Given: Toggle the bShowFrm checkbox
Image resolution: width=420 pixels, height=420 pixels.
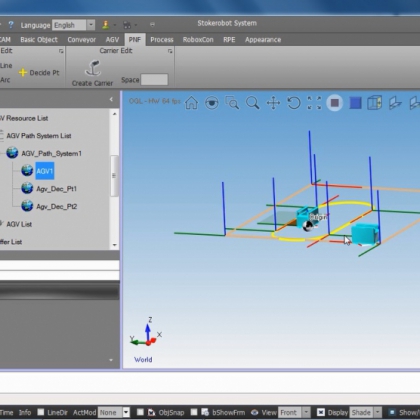Looking at the screenshot, I should click(194, 412).
